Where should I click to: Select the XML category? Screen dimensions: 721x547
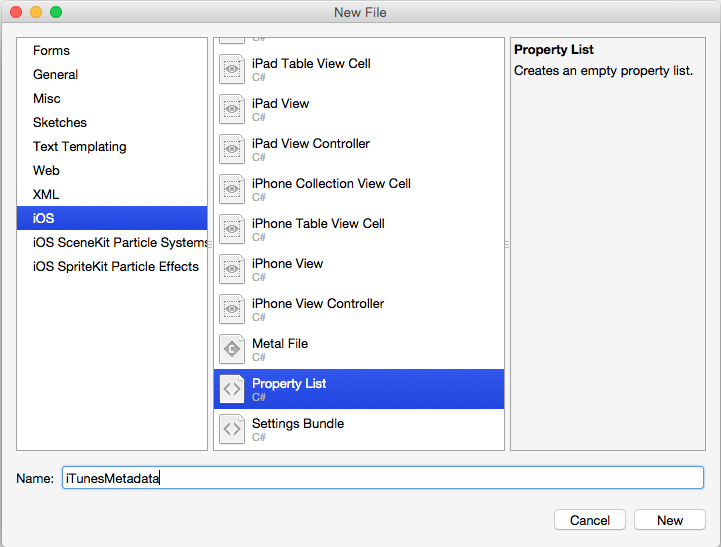[x=46, y=195]
